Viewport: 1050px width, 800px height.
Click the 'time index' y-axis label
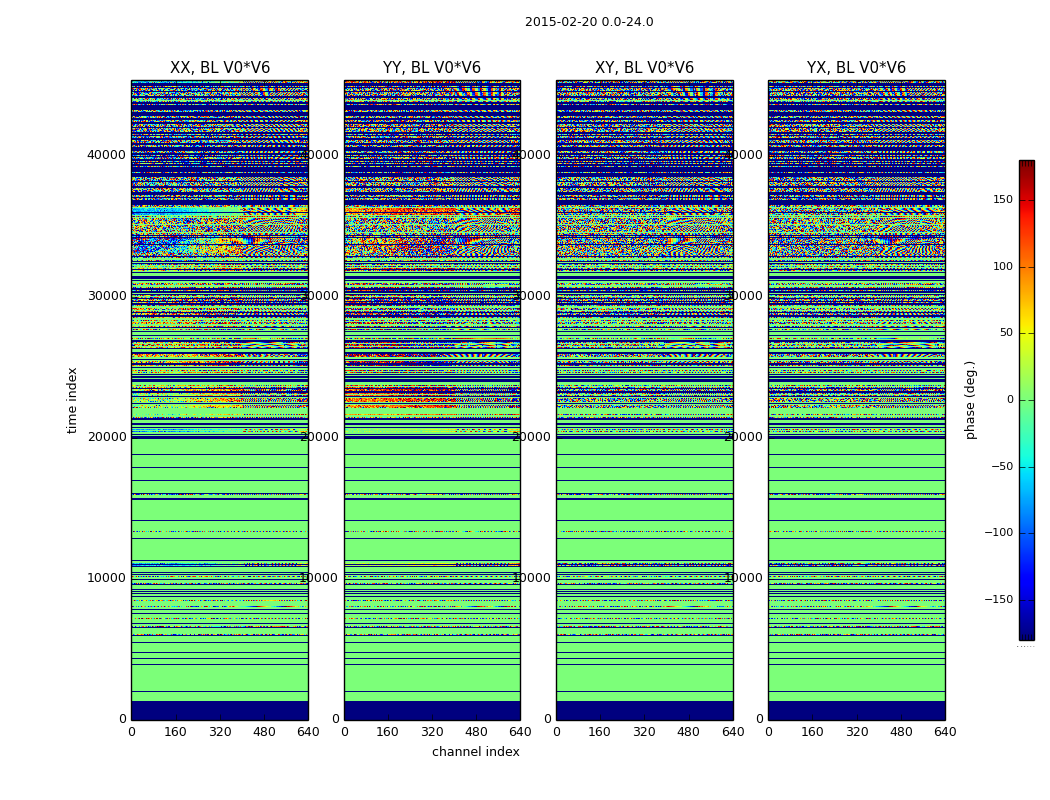[72, 400]
